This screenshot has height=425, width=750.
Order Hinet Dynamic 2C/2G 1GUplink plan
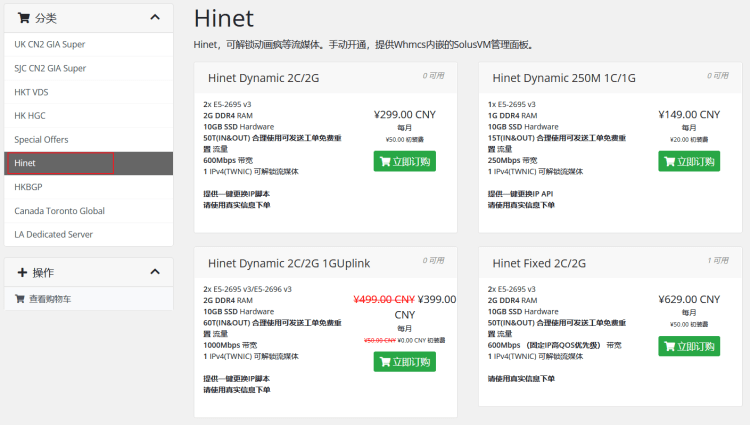click(x=405, y=362)
